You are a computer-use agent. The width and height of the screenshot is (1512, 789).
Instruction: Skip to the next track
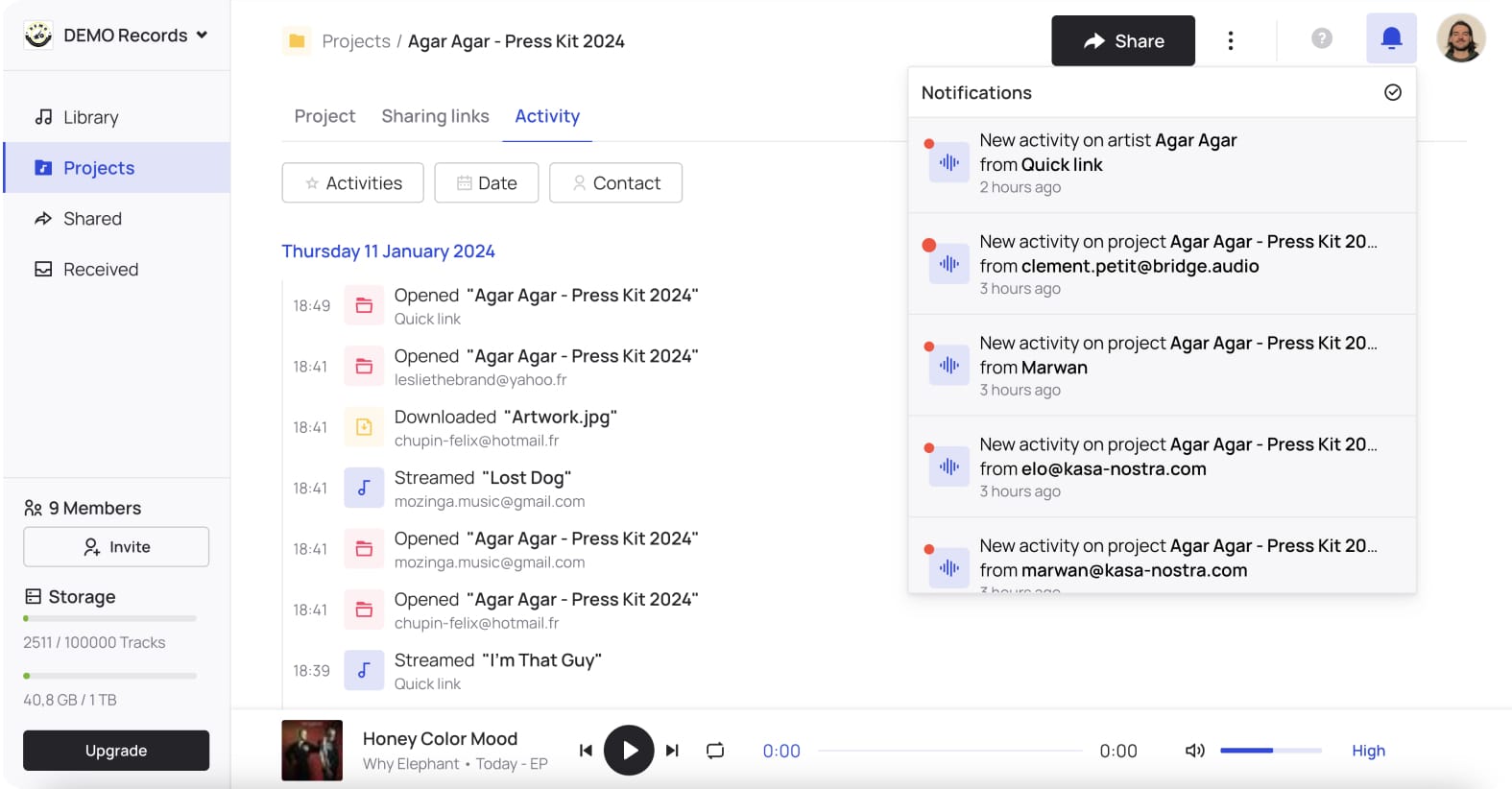[672, 751]
